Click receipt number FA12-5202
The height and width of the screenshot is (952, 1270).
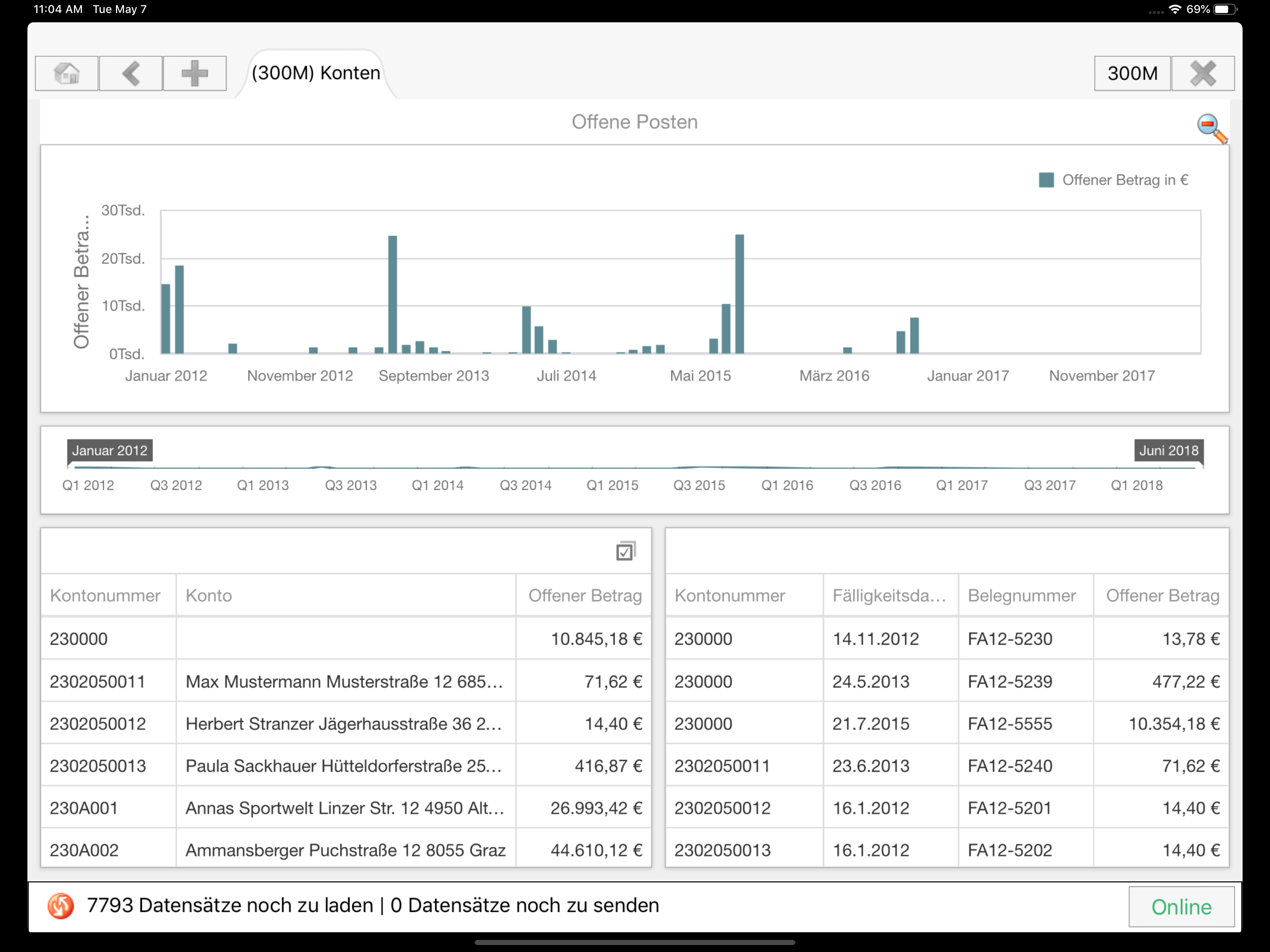pos(1010,850)
